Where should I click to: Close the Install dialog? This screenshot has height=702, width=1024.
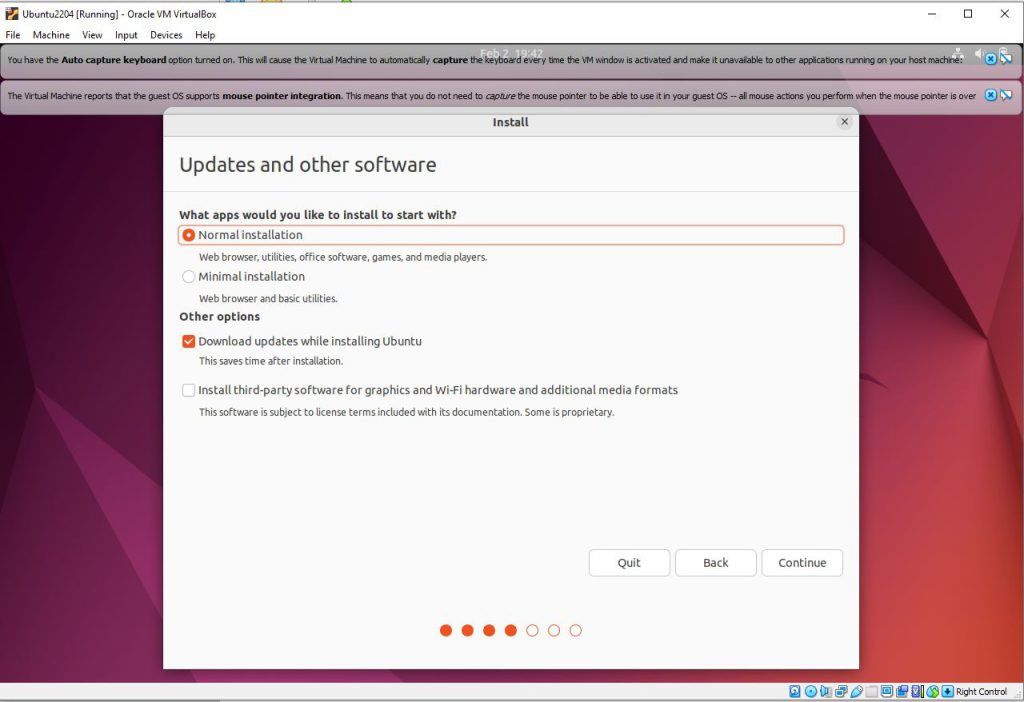[x=844, y=122]
